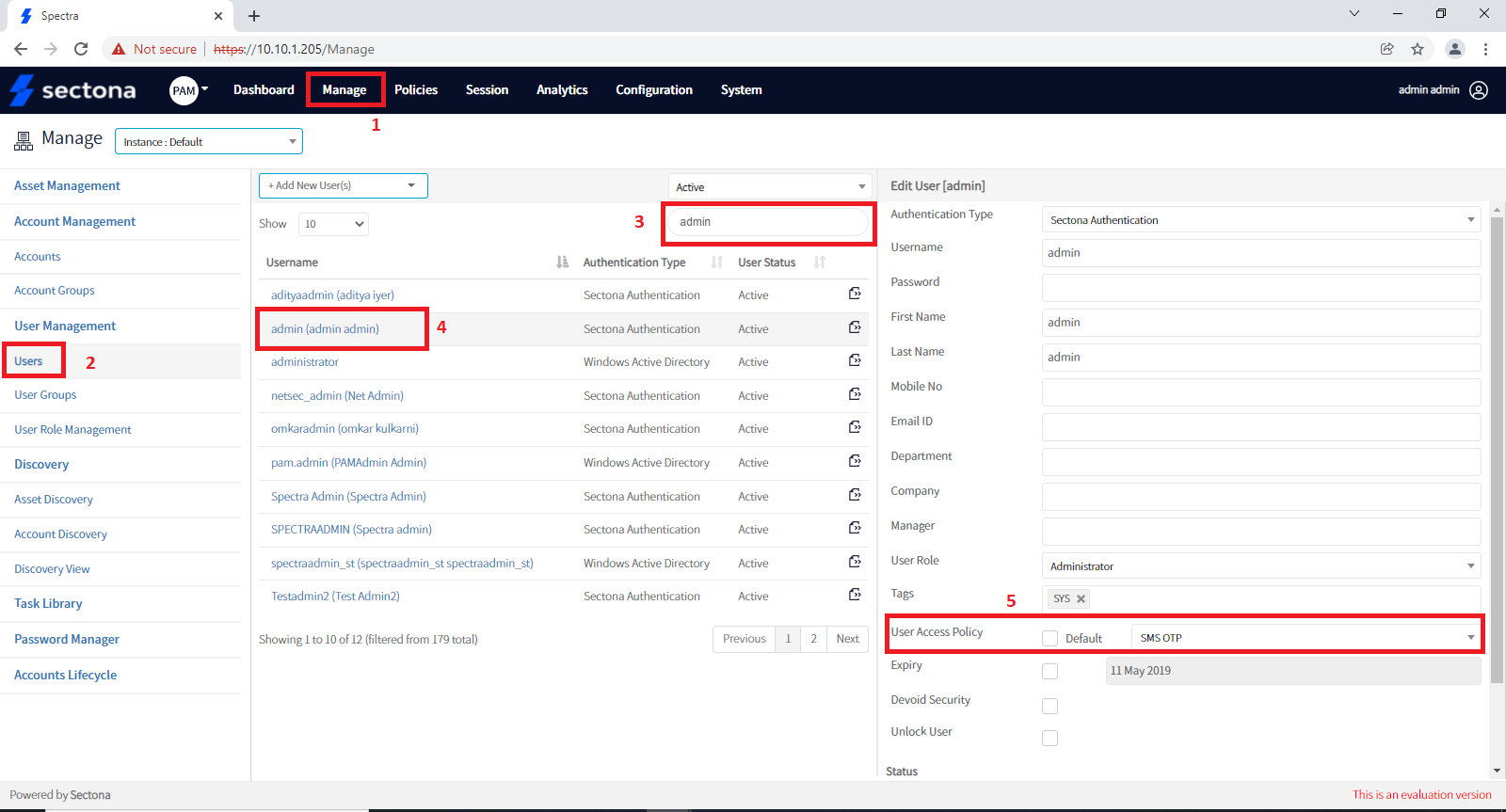Click the row action icon for pam.admin
The height and width of the screenshot is (812, 1506).
point(855,461)
